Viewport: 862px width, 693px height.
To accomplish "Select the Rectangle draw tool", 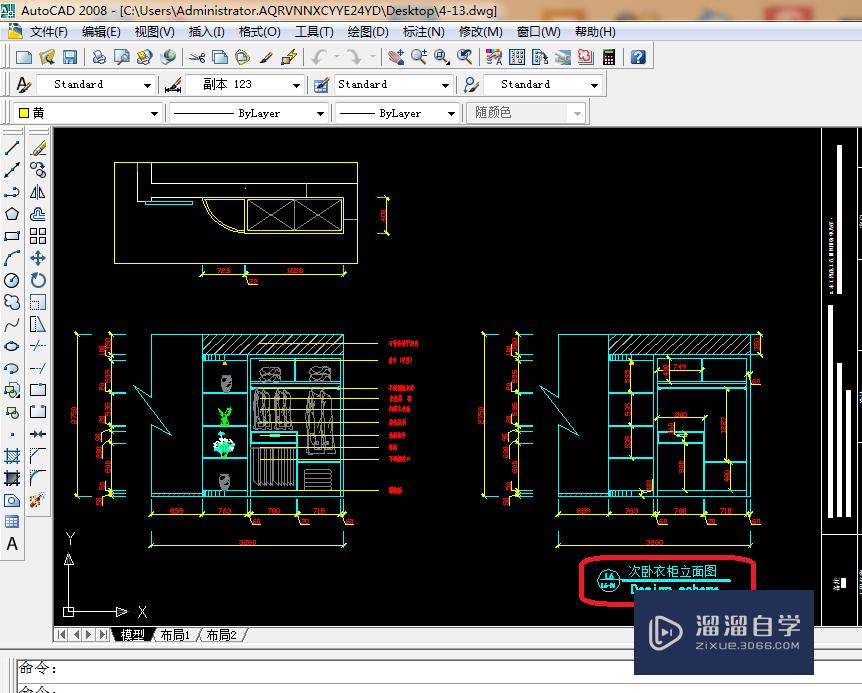I will [x=12, y=236].
